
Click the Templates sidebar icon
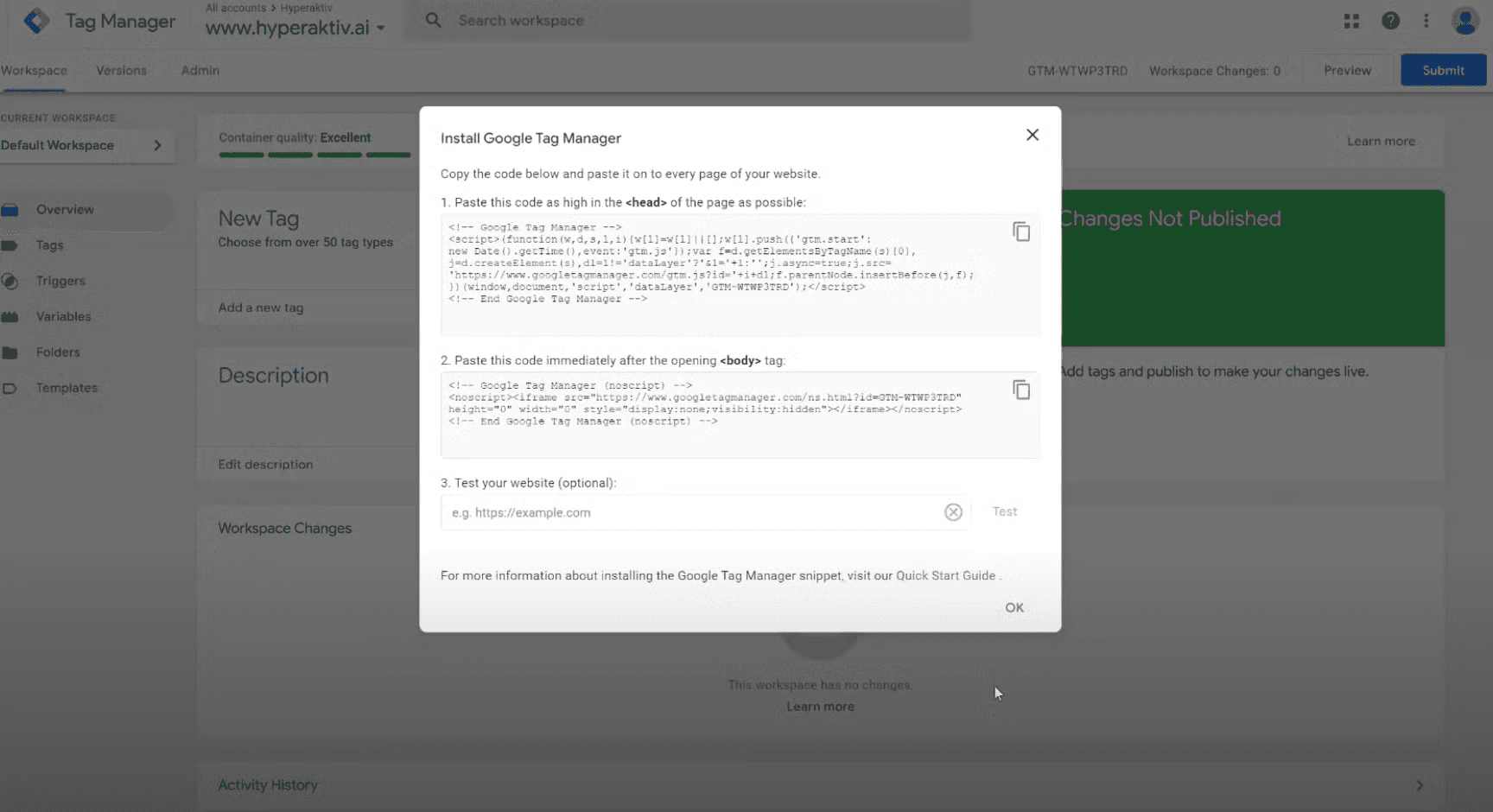pyautogui.click(x=10, y=388)
